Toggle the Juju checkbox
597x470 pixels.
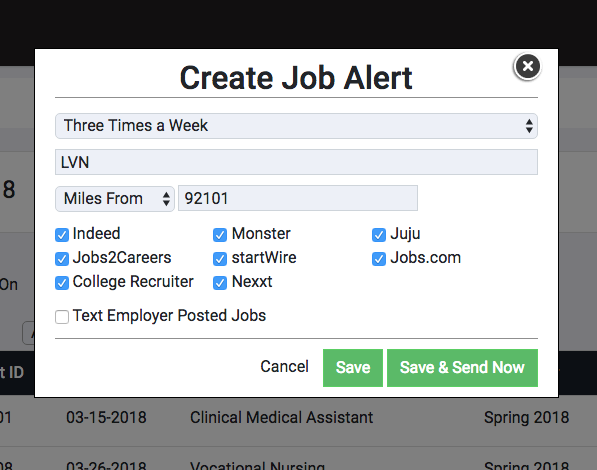(x=379, y=235)
